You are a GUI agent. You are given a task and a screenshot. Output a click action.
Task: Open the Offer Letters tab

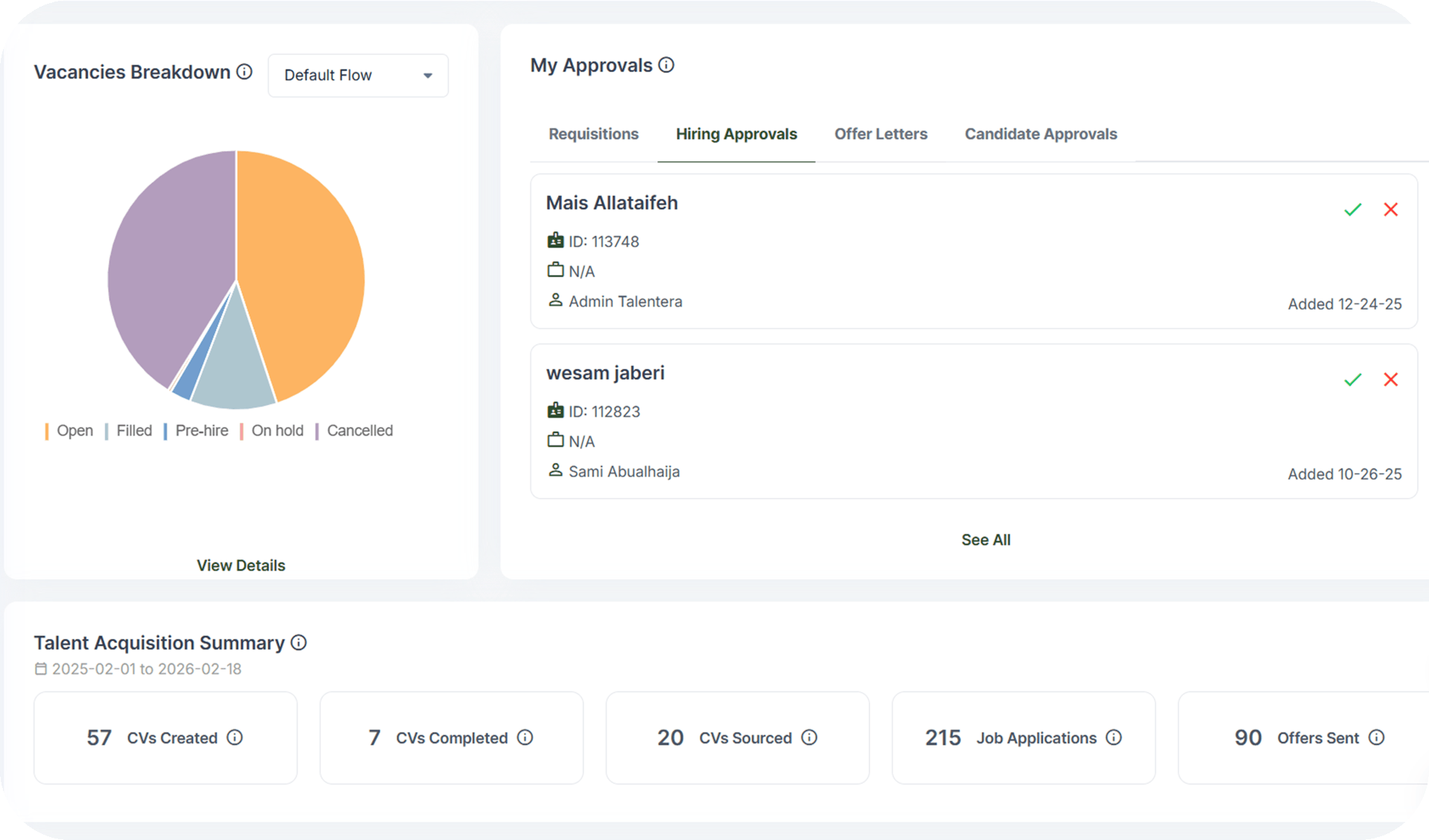click(880, 134)
